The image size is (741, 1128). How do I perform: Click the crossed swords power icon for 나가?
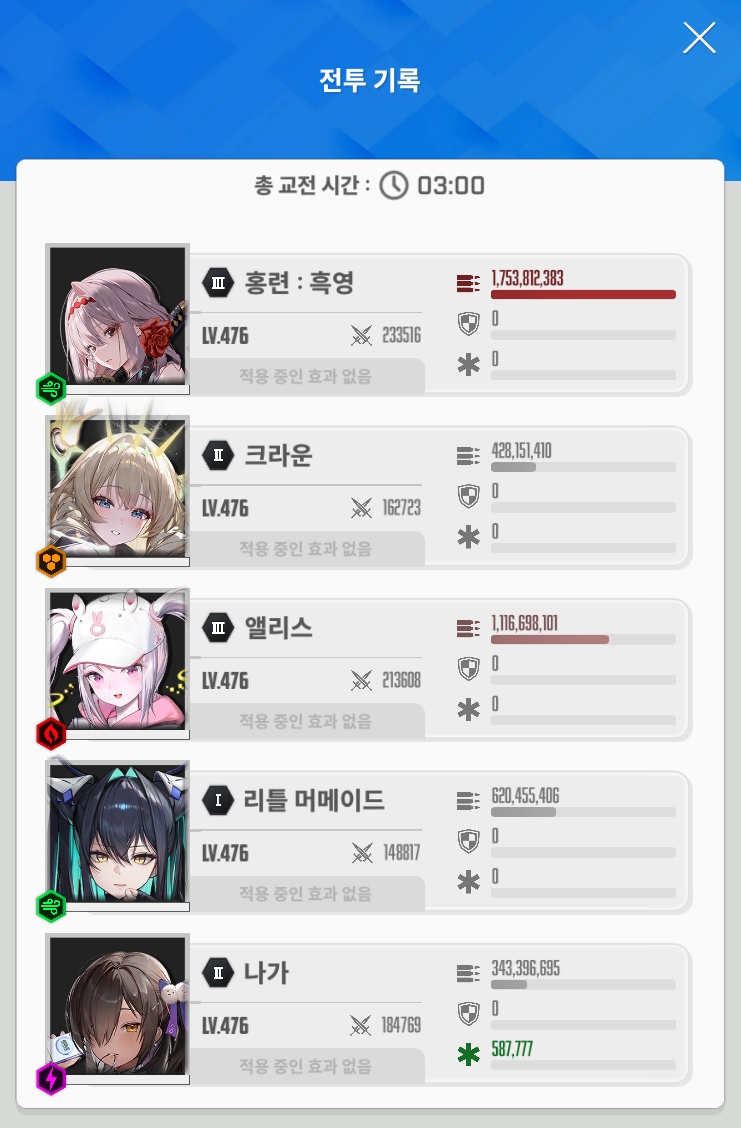360,1025
